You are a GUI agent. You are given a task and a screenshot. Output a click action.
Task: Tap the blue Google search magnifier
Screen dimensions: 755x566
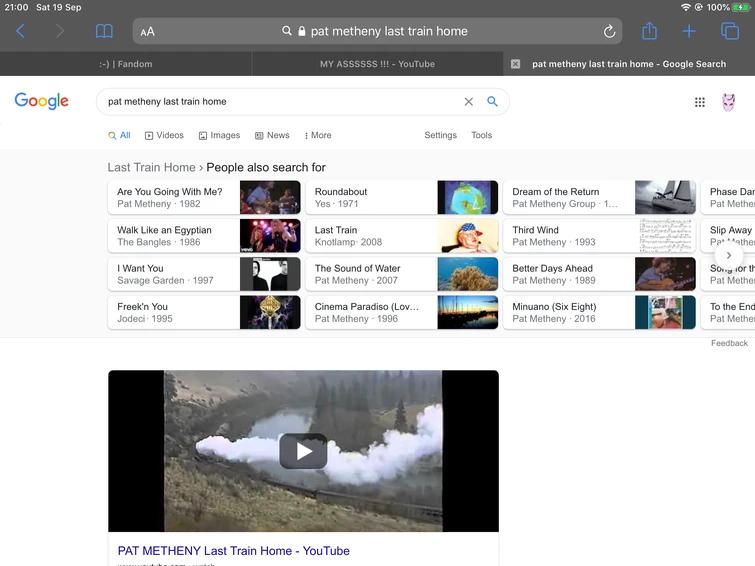(492, 102)
